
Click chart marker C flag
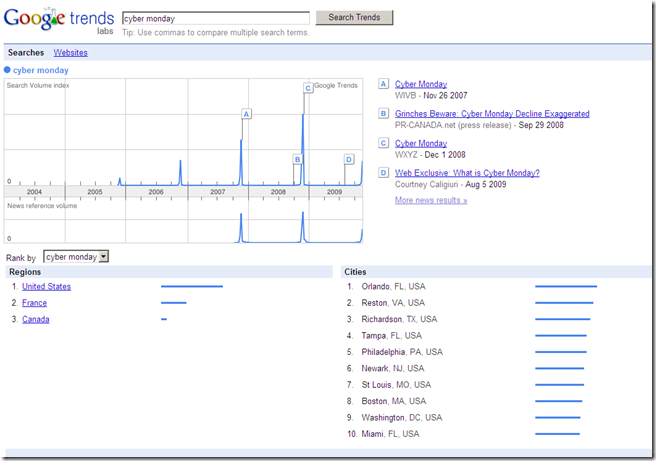308,88
